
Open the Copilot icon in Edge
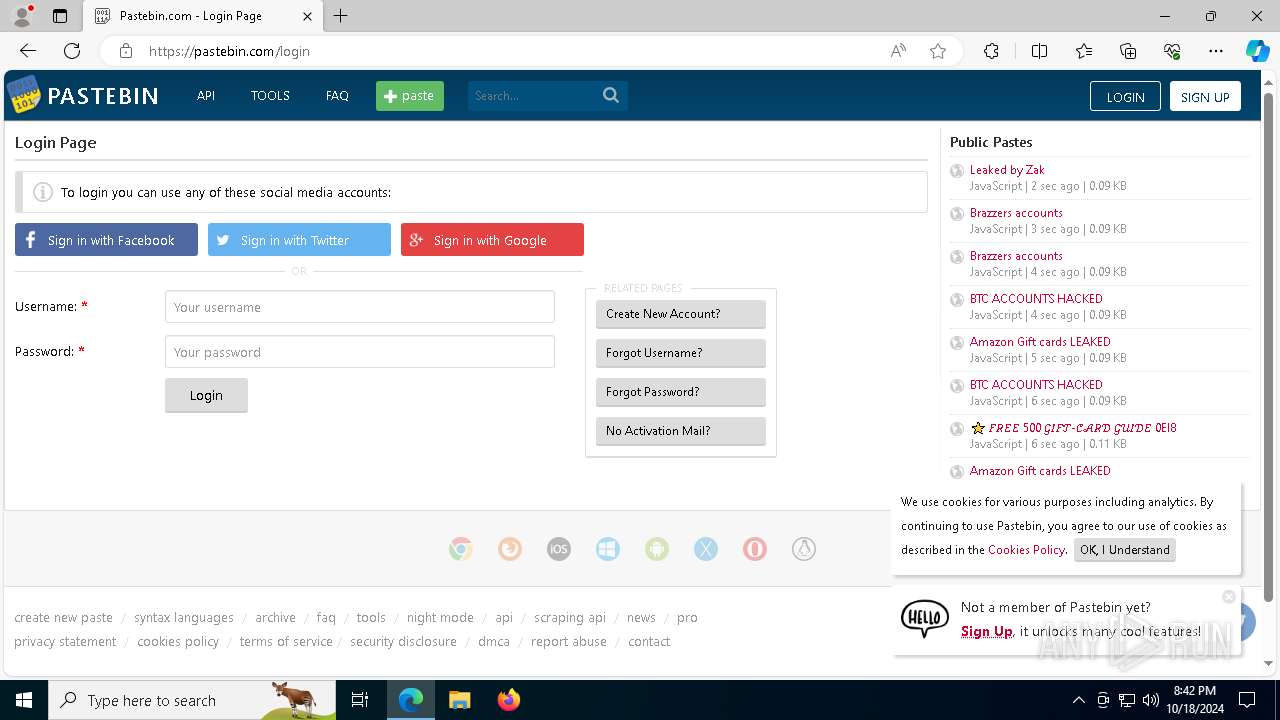click(1257, 51)
